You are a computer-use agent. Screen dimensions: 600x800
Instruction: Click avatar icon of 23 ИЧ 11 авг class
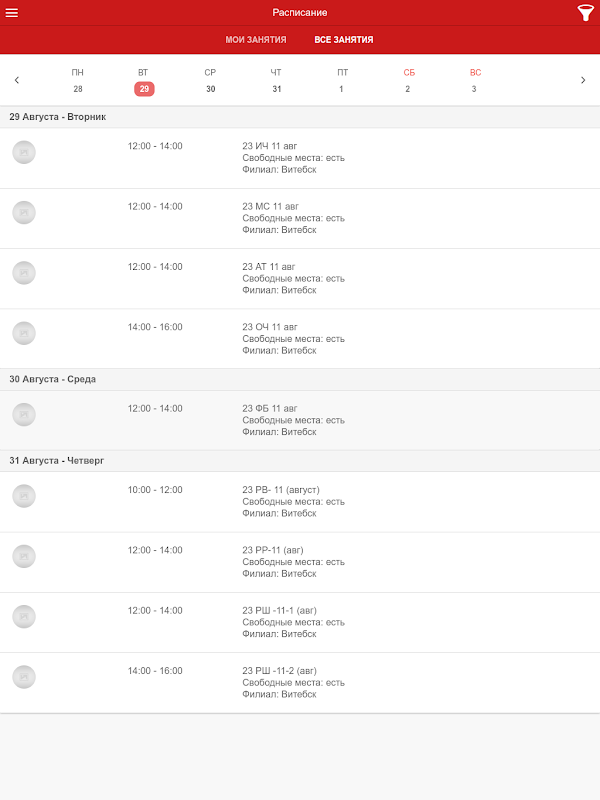(x=24, y=152)
